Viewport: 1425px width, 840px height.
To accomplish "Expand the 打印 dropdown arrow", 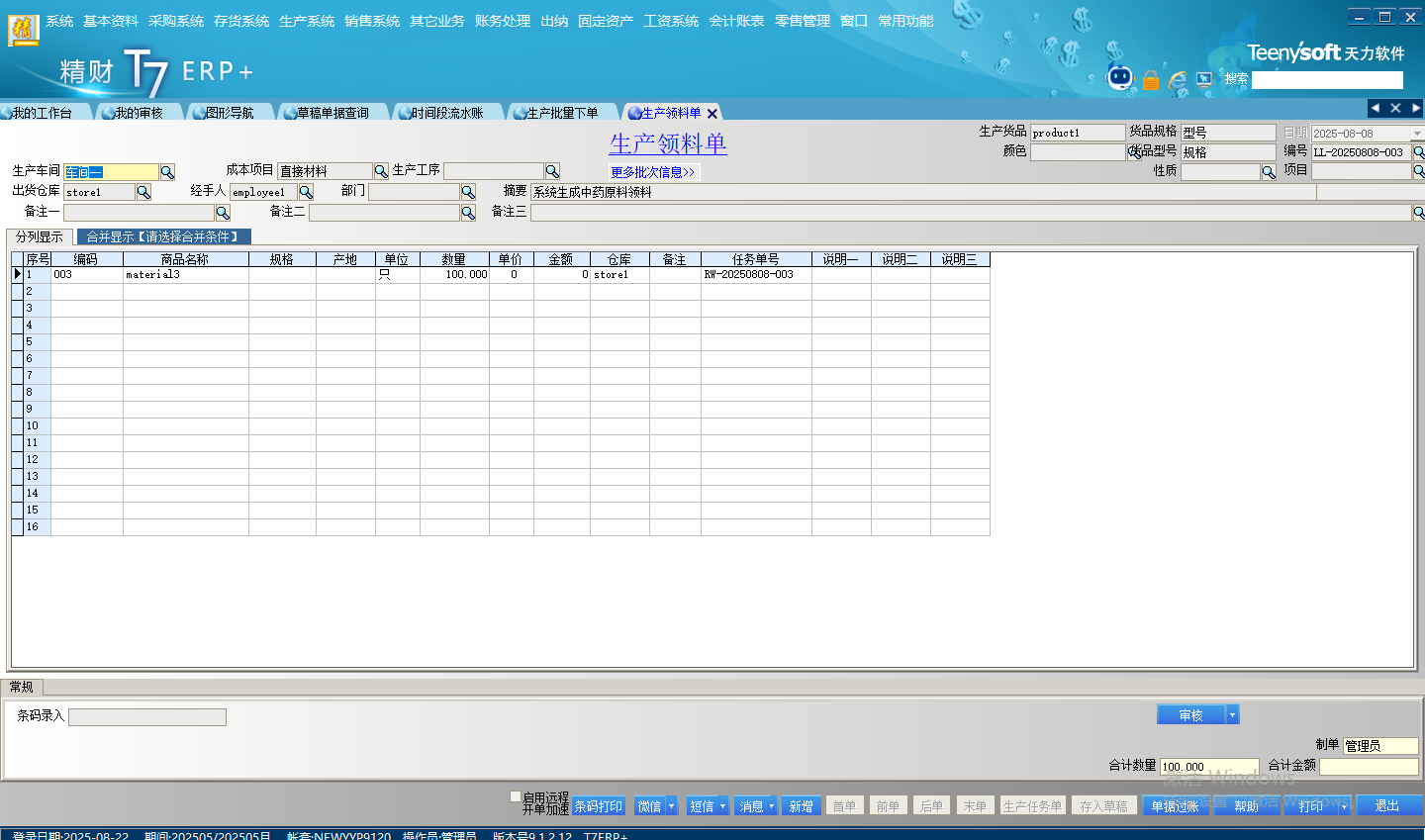I will [1343, 806].
